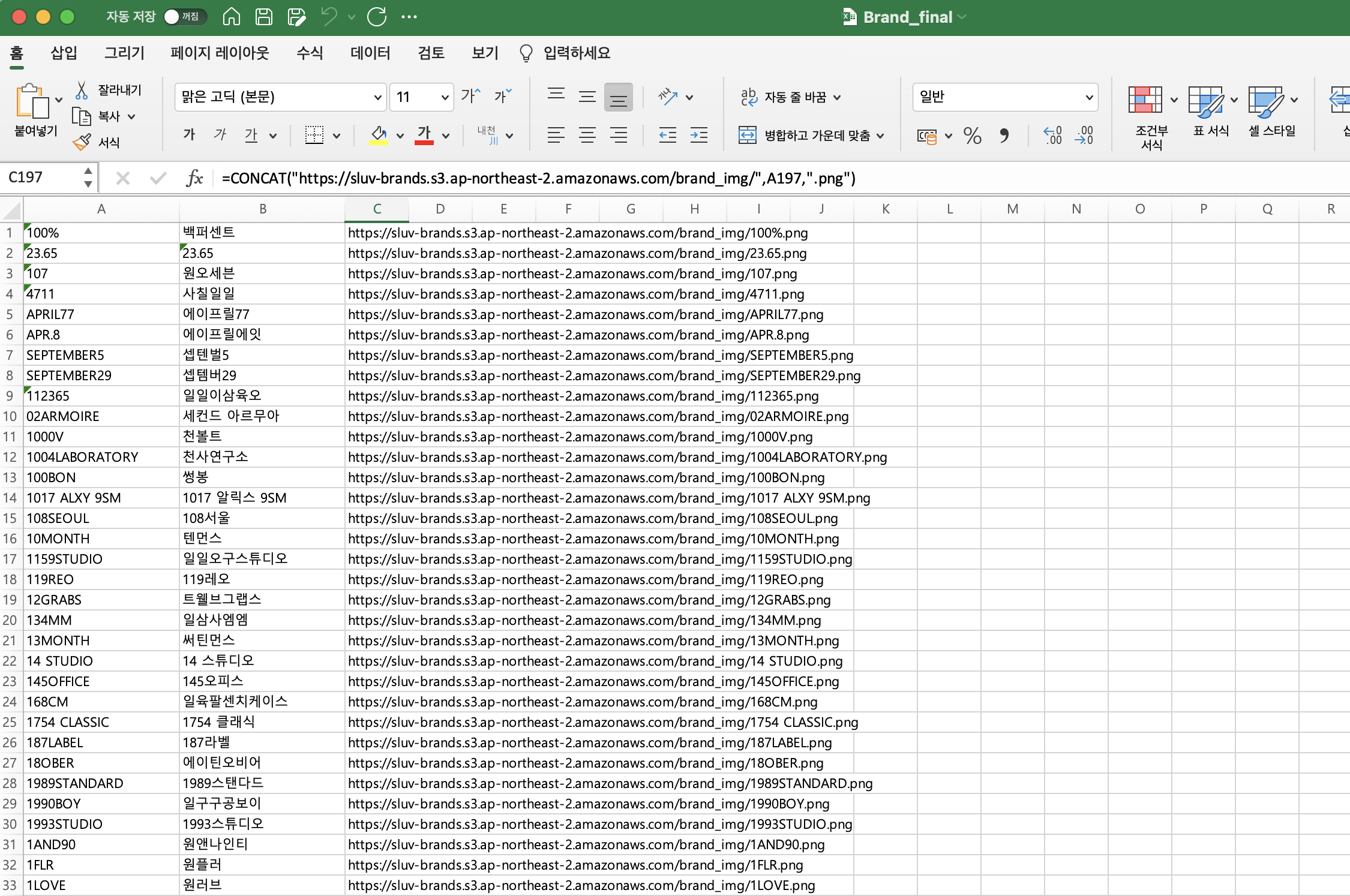Click 자동 줄 바꿈 wrap text button
Viewport: 1350px width, 896px height.
coord(785,97)
